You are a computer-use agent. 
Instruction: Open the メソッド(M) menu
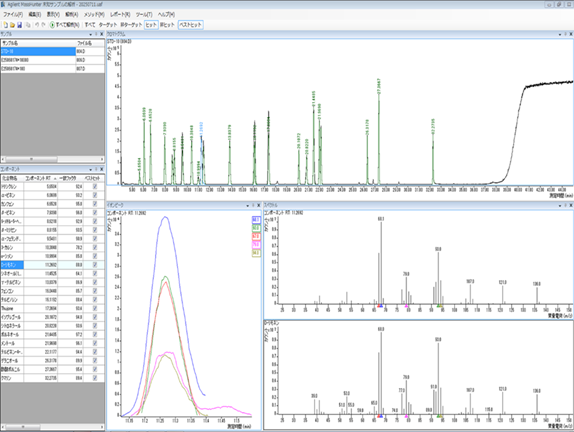[94, 15]
